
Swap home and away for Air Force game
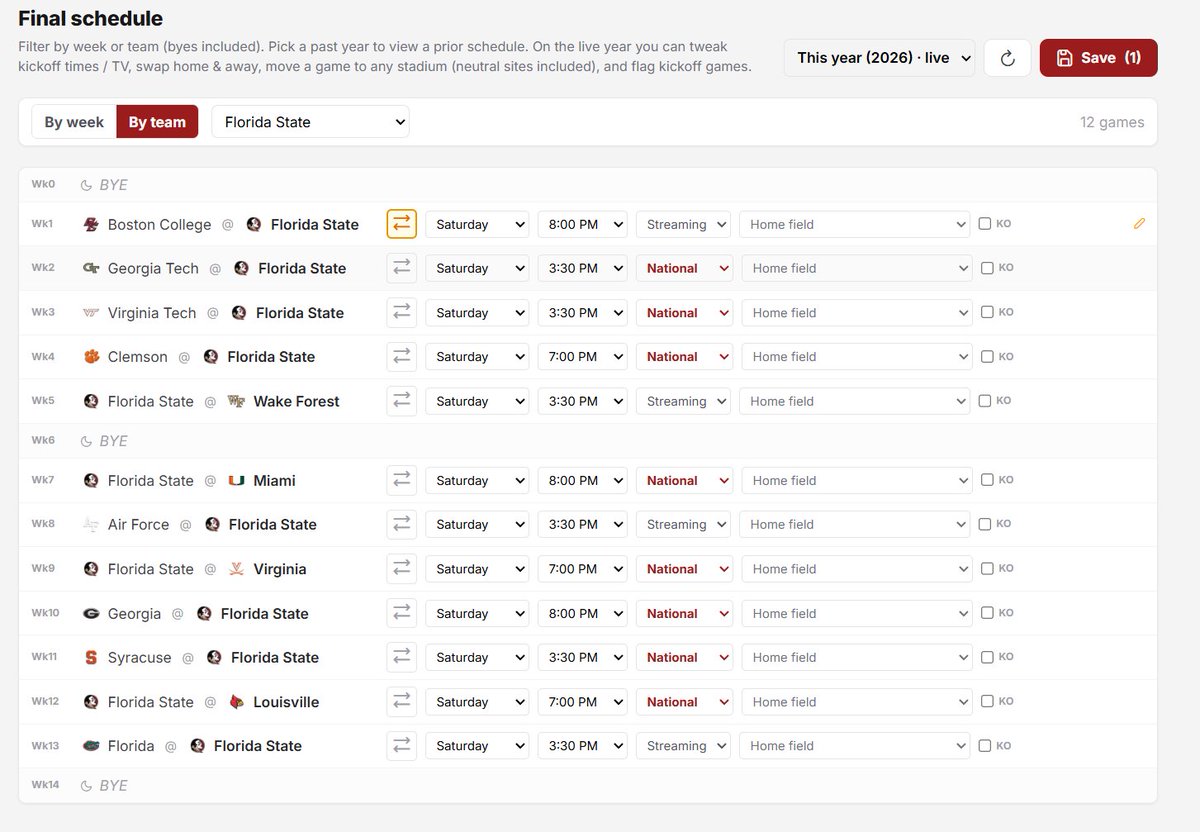click(402, 524)
